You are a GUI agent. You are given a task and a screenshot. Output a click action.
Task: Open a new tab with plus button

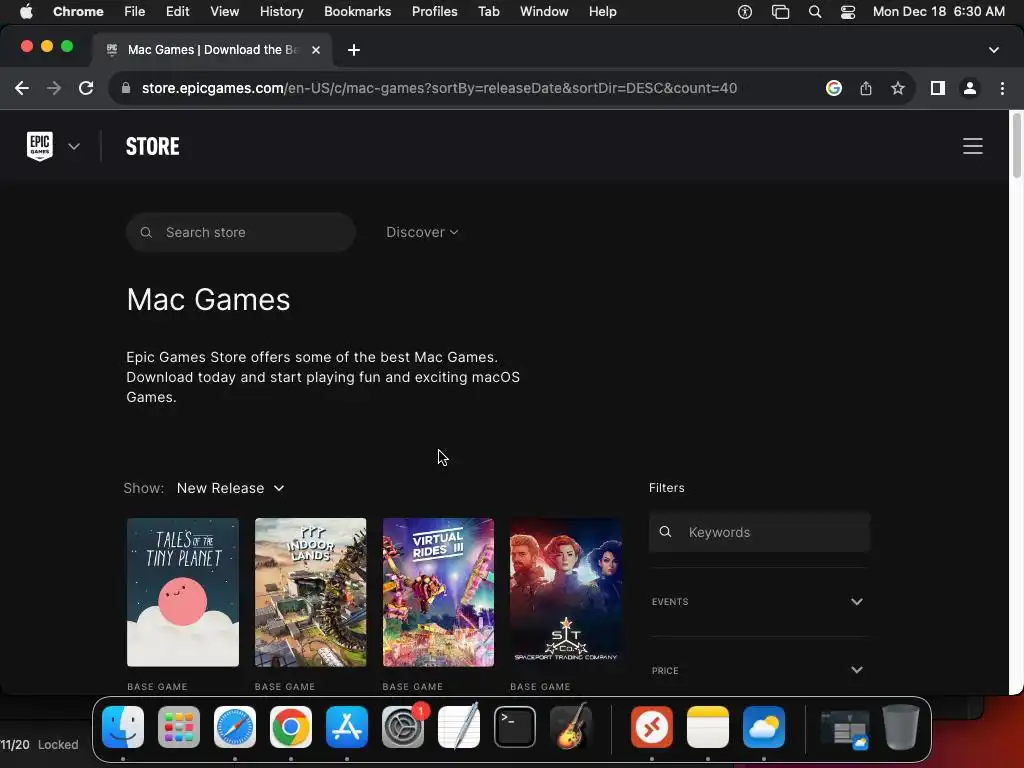tap(354, 50)
